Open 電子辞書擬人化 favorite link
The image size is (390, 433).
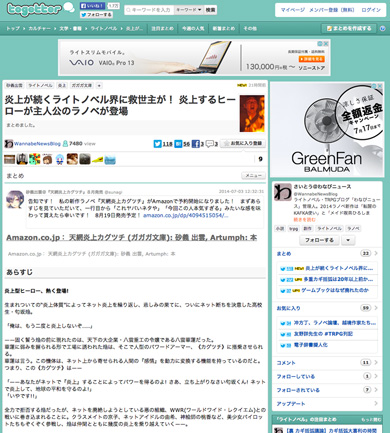coord(310,345)
